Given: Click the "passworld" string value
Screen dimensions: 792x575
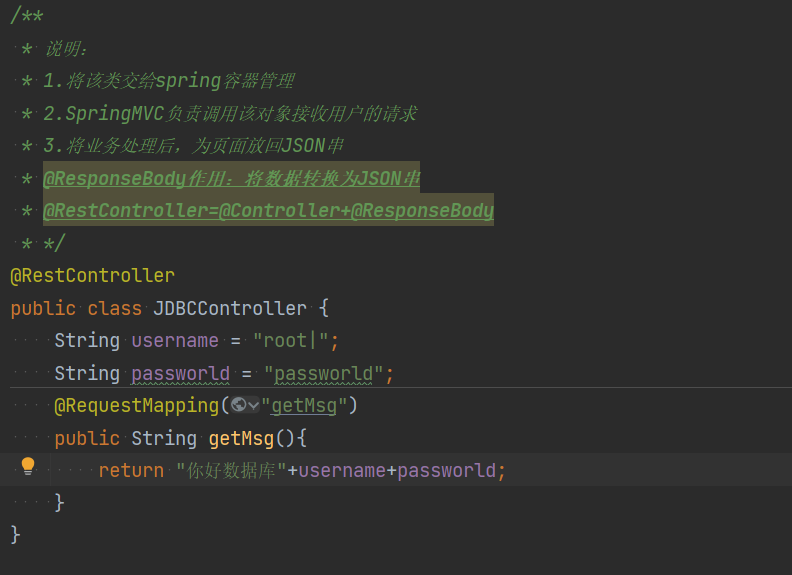Looking at the screenshot, I should (x=323, y=373).
